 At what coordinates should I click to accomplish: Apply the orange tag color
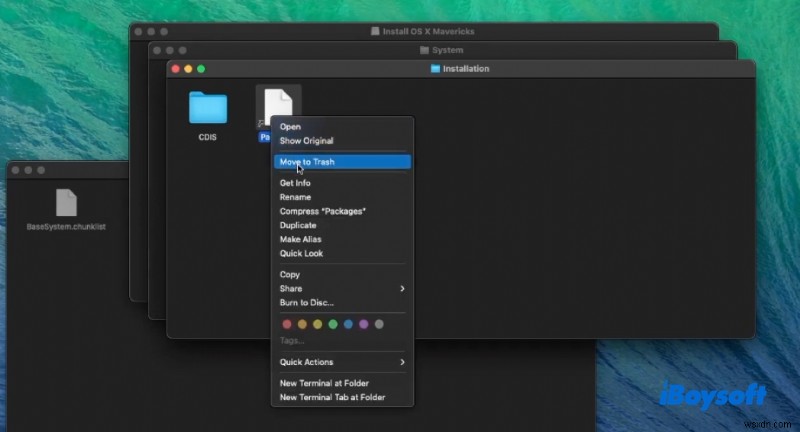pyautogui.click(x=302, y=324)
